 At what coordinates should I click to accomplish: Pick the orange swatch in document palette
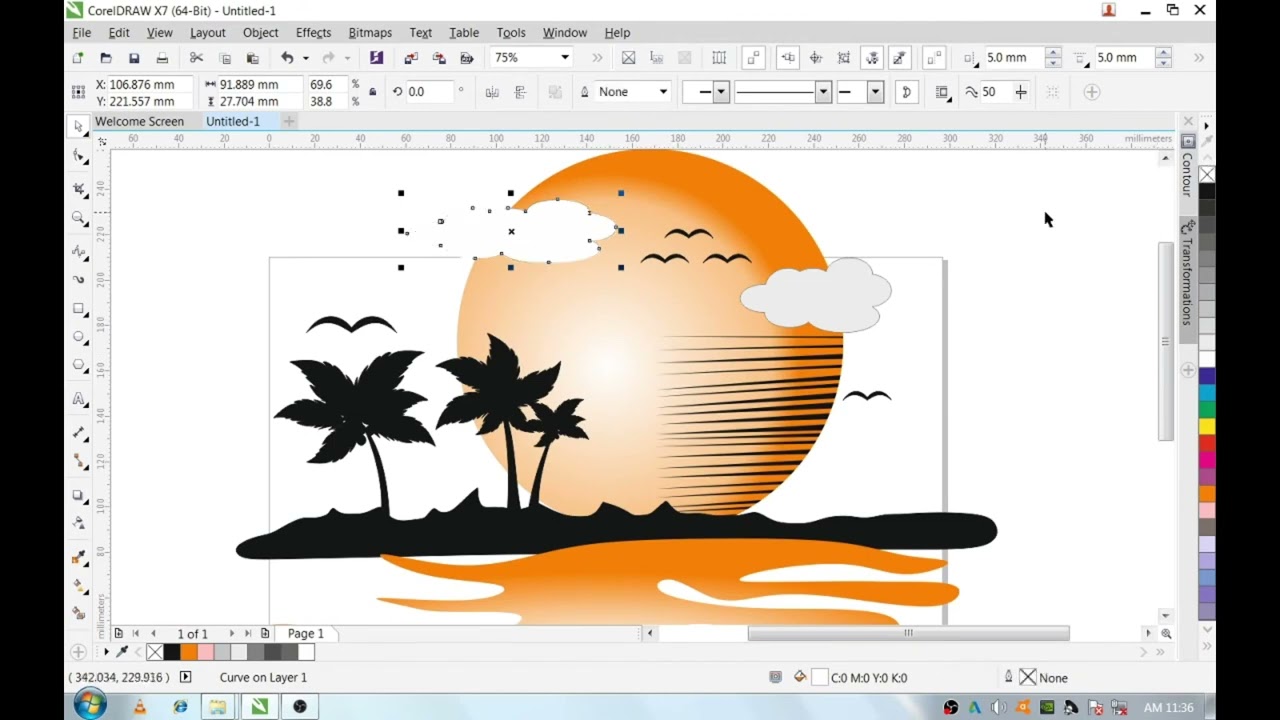tap(188, 652)
